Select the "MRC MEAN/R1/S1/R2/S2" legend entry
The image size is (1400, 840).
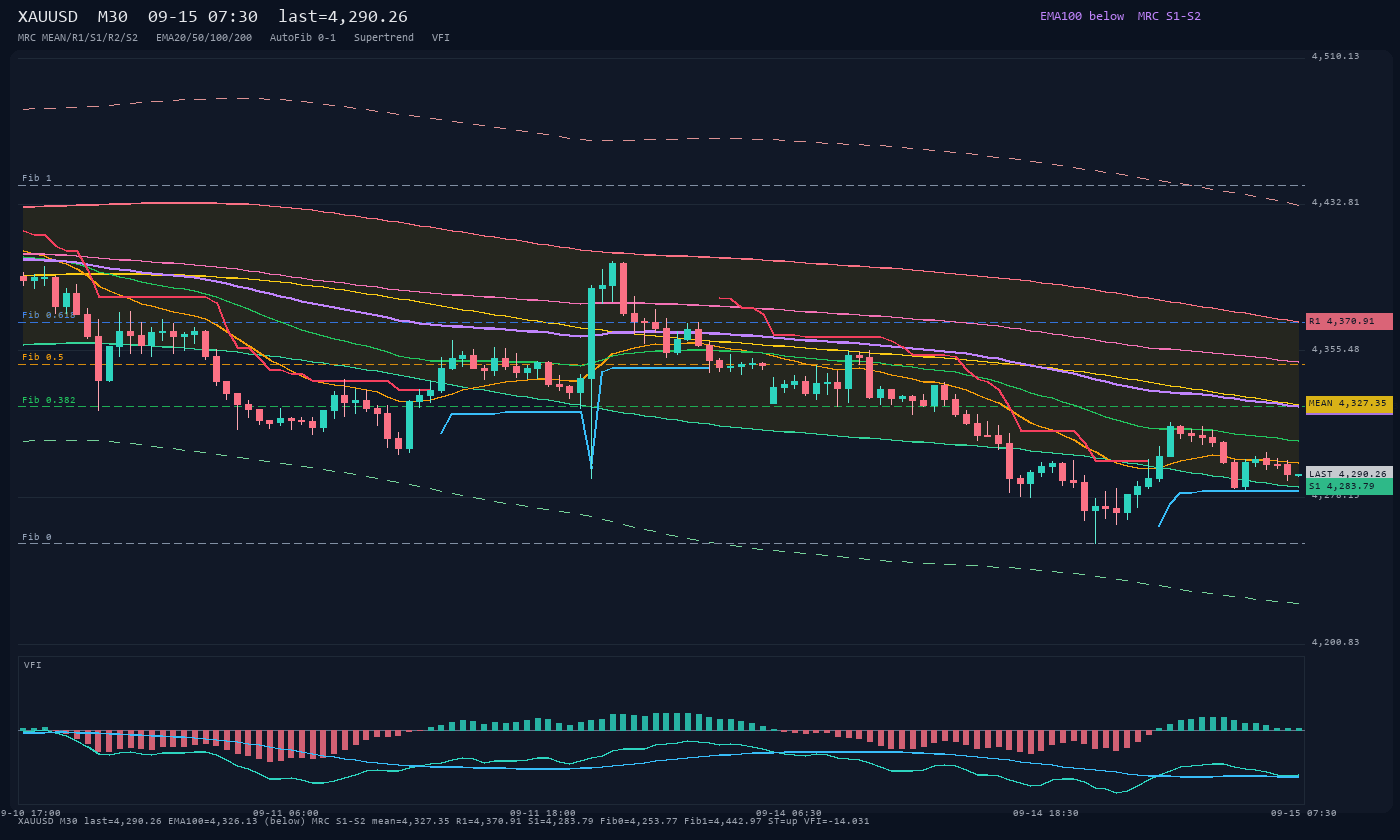coord(78,38)
